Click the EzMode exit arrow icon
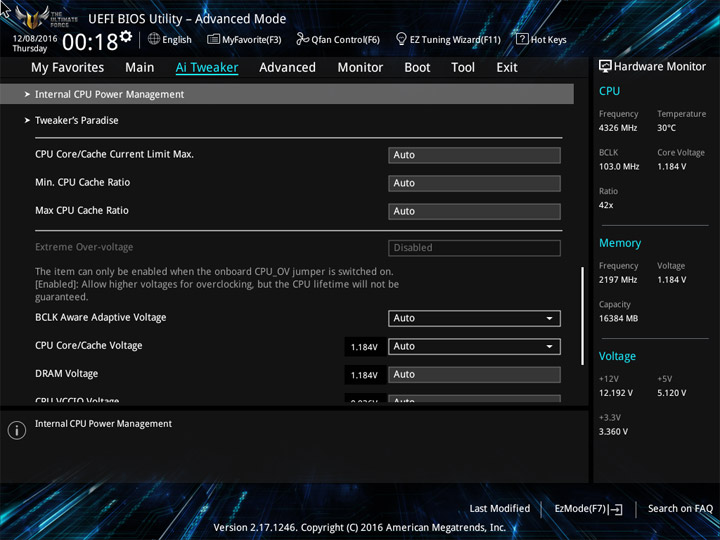This screenshot has width=720, height=540. [x=617, y=509]
